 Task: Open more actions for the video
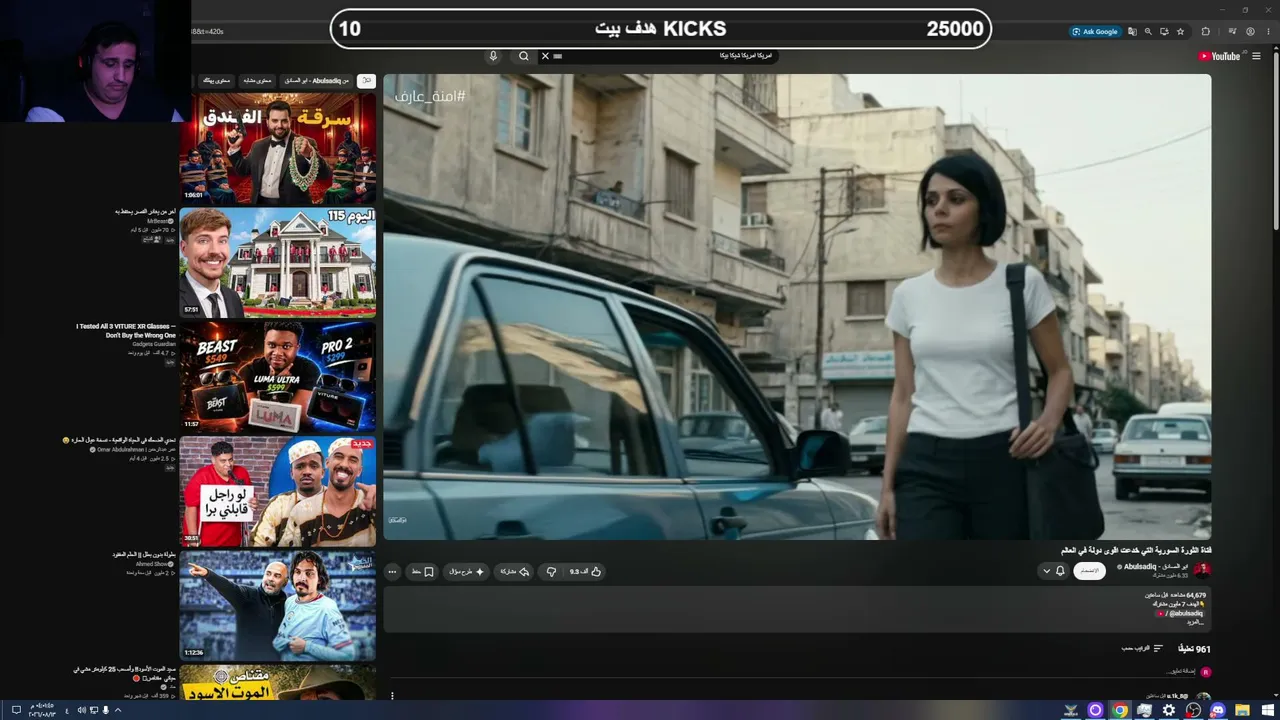coord(392,572)
